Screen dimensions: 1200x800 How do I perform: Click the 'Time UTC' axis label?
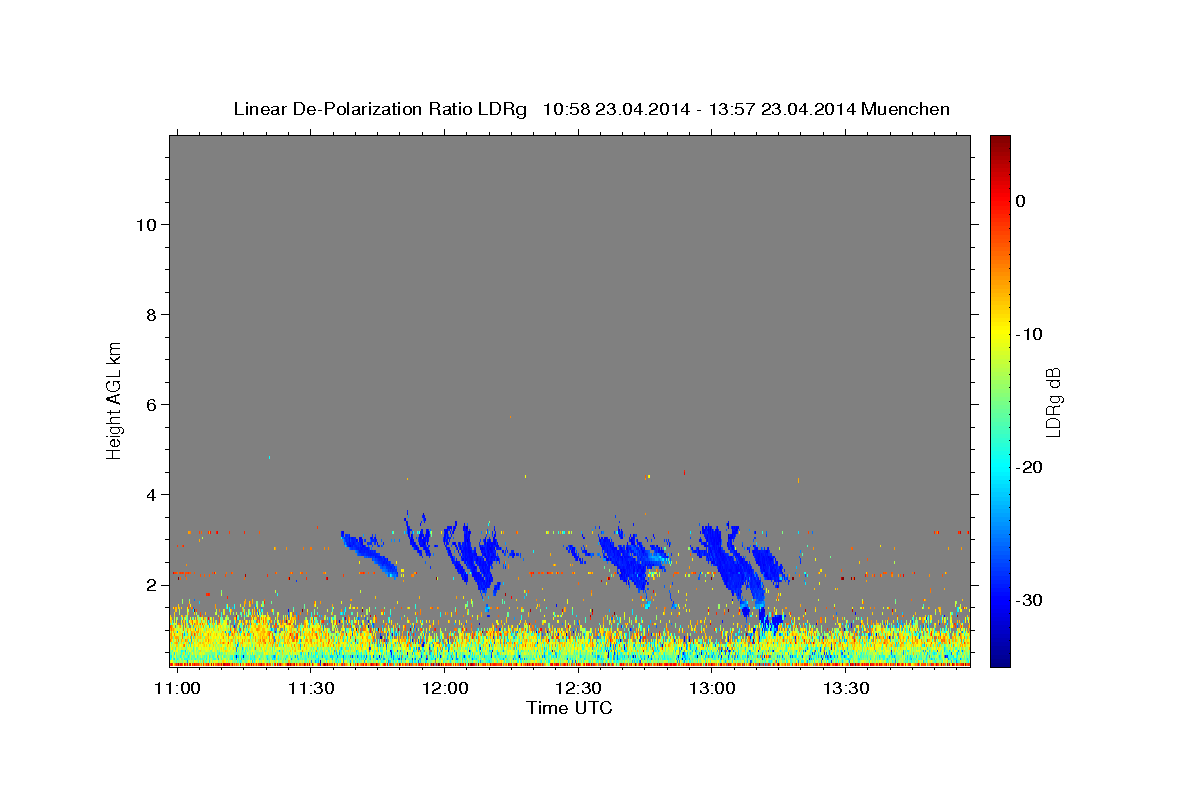569,708
